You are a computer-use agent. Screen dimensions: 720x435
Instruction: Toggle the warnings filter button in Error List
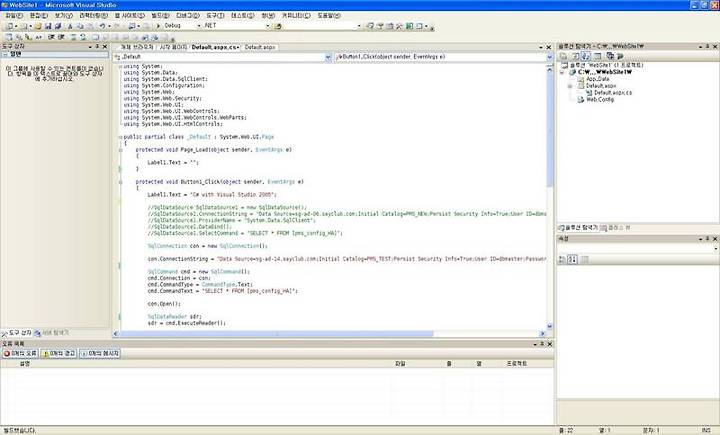pos(59,353)
